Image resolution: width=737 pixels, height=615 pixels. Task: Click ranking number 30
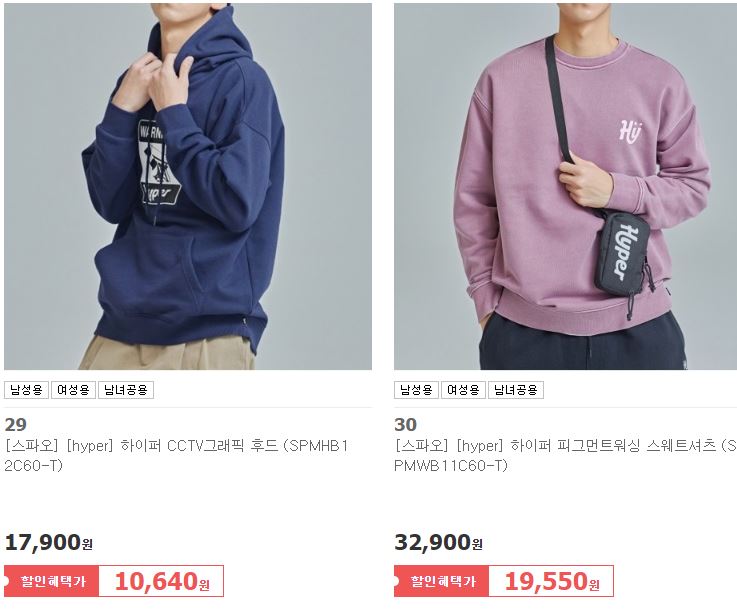click(406, 425)
